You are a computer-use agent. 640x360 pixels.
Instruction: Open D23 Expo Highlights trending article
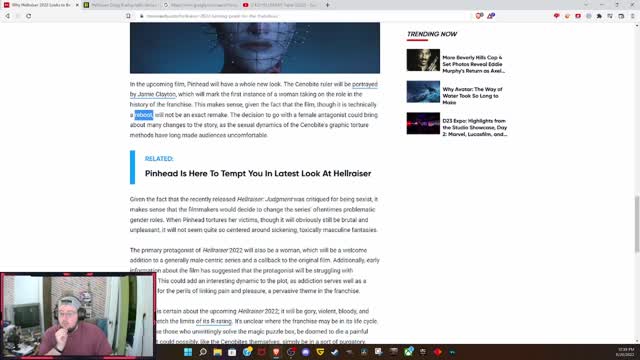click(x=475, y=127)
